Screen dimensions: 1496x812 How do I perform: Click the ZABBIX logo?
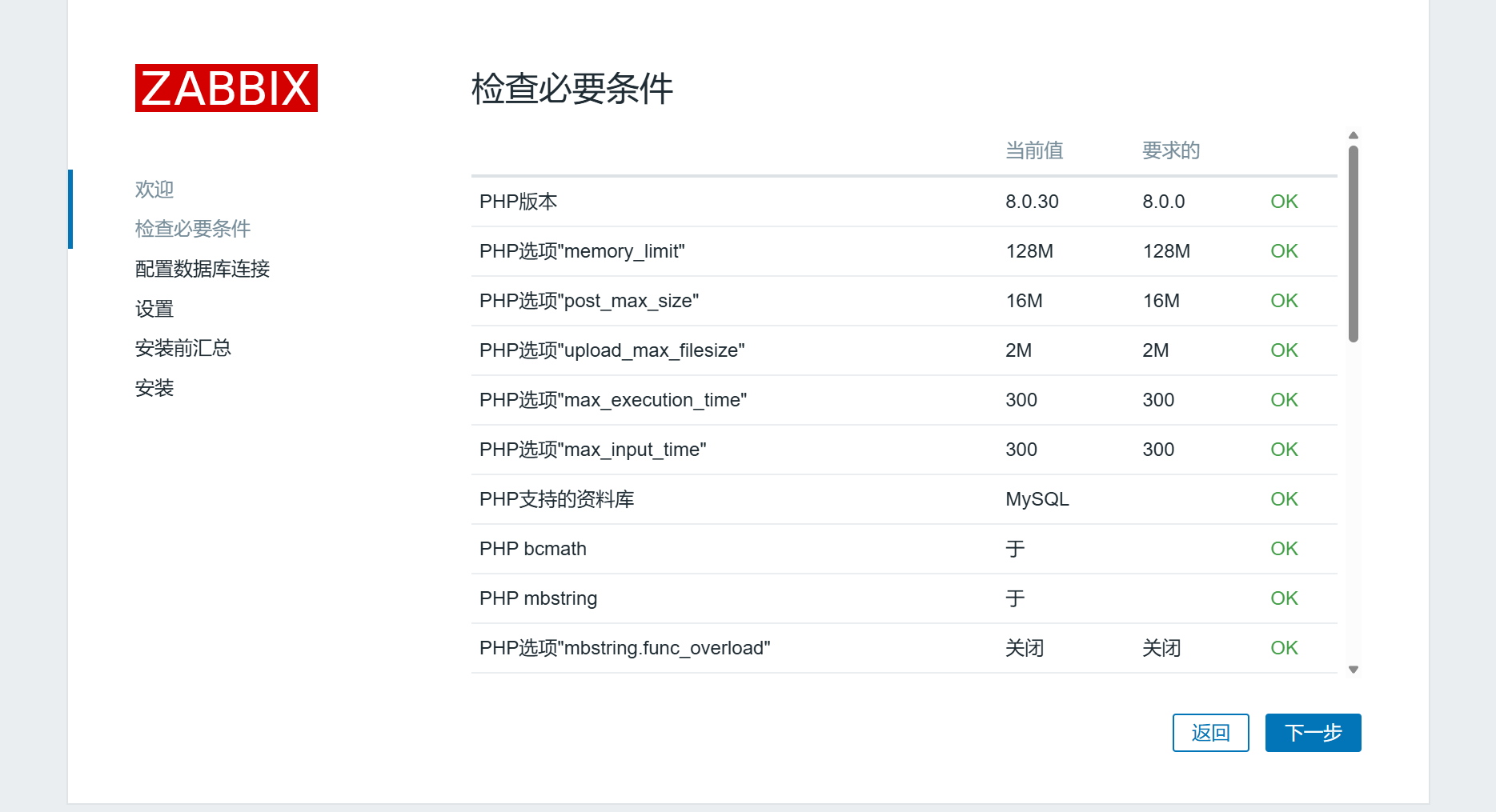pos(226,88)
